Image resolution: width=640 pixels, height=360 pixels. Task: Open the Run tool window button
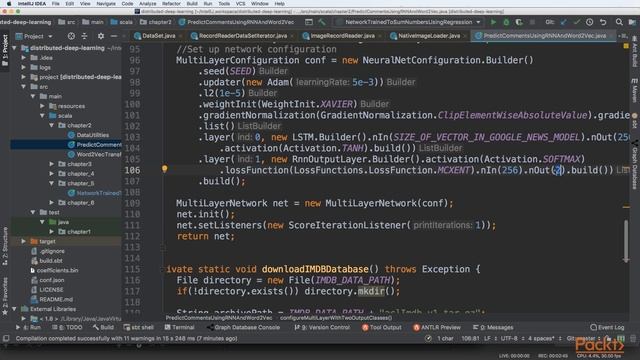[28, 327]
